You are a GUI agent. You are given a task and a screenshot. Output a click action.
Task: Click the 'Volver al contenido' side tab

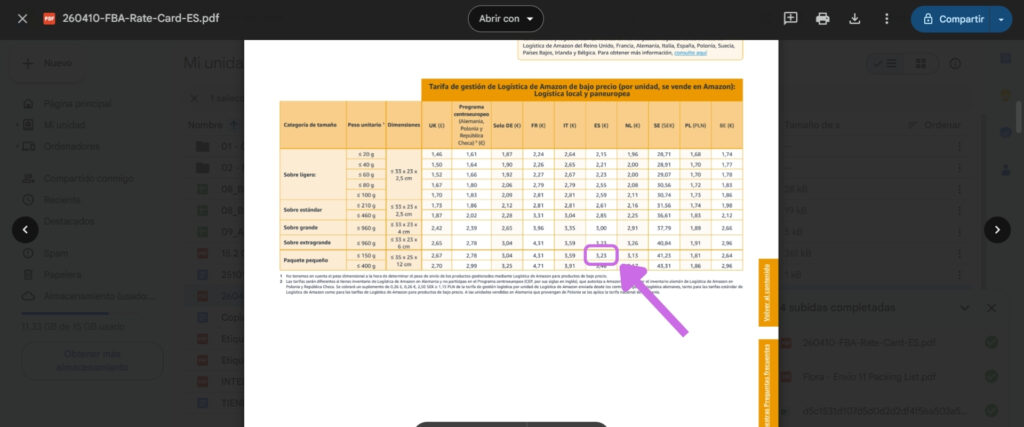[x=768, y=291]
